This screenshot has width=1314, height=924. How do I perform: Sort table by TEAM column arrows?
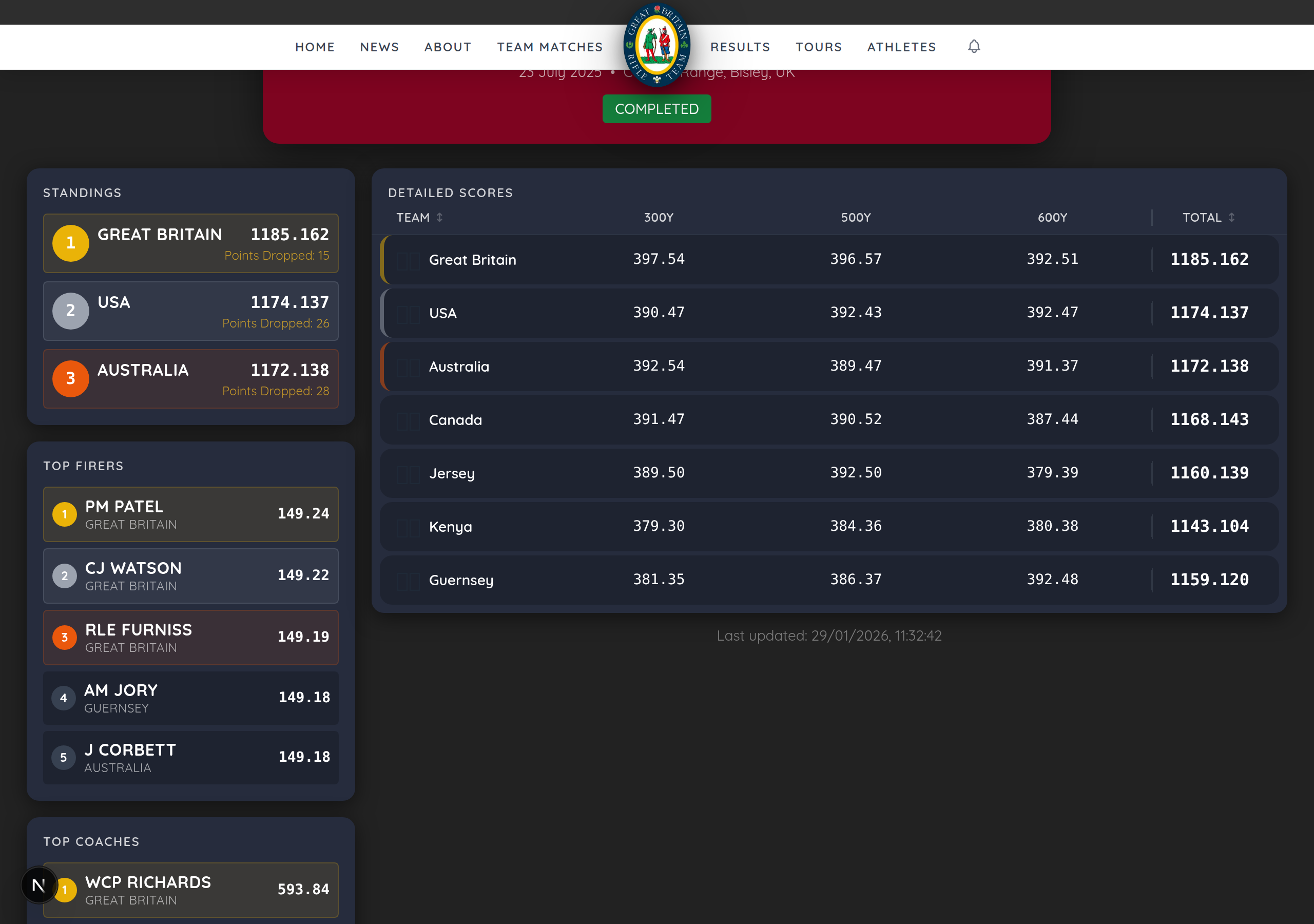tap(439, 218)
